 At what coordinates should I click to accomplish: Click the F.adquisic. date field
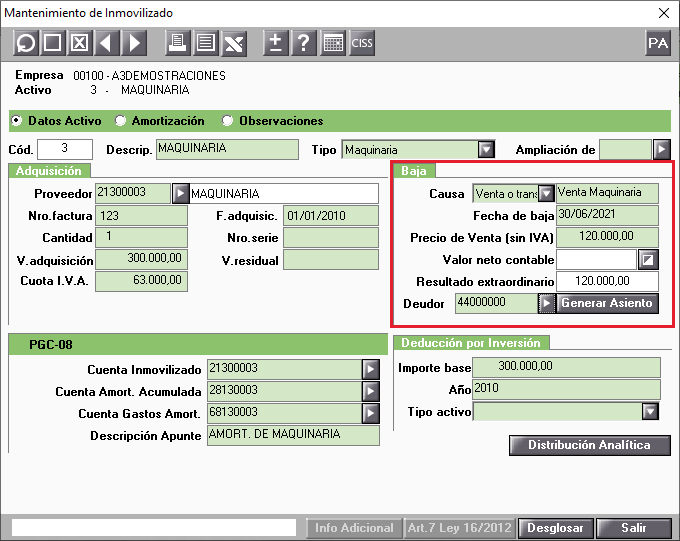coord(331,216)
